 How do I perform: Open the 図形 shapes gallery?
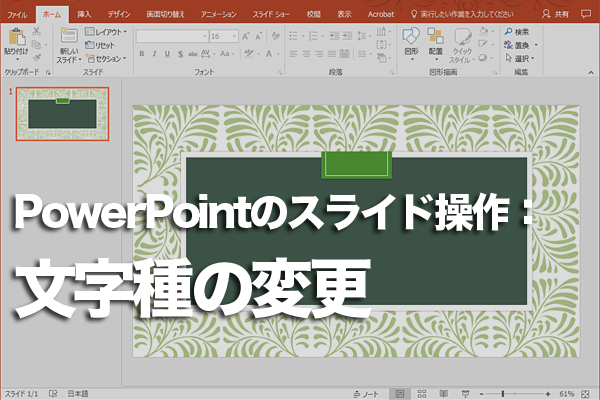(411, 44)
